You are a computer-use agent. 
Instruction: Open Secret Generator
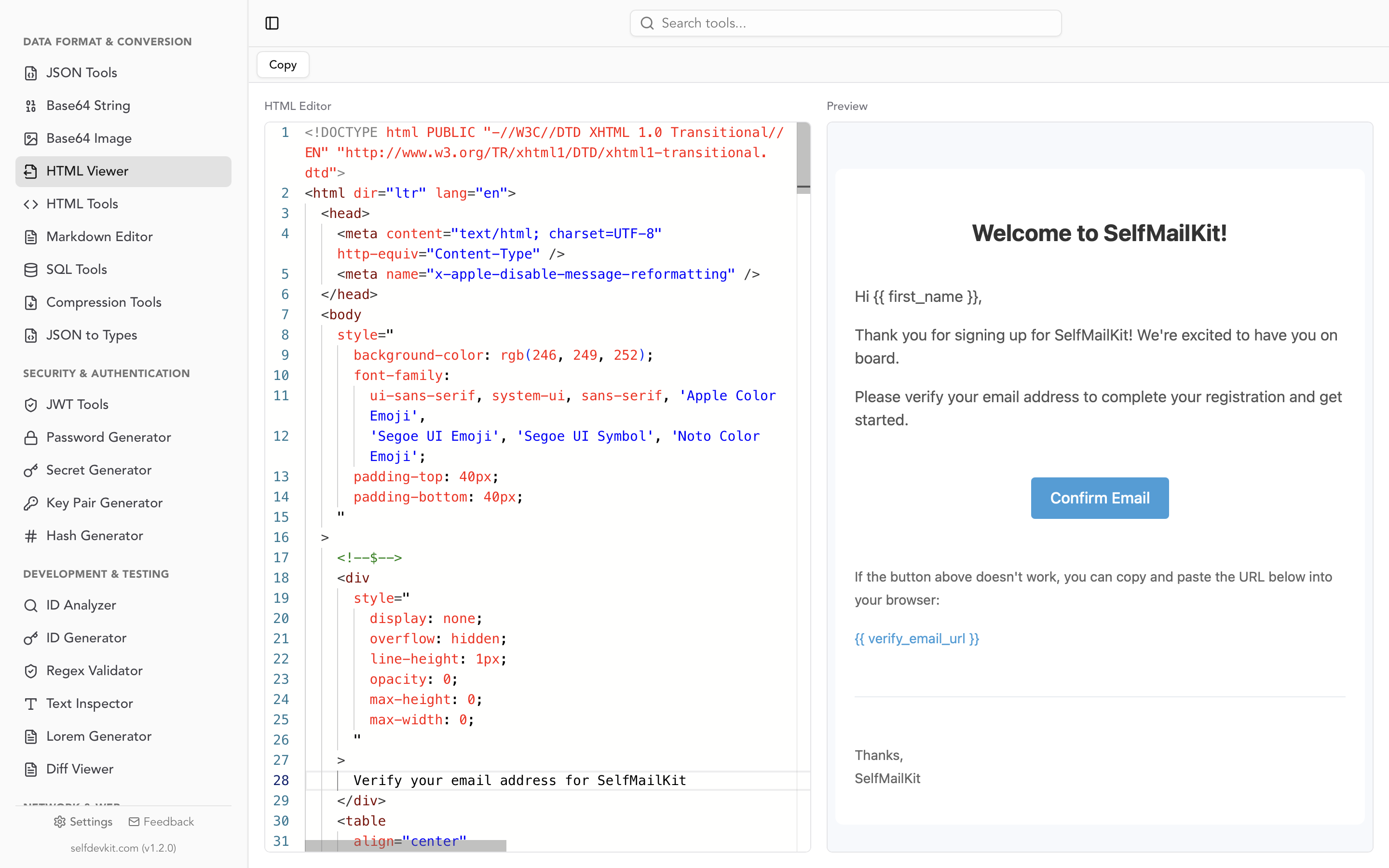[123, 470]
